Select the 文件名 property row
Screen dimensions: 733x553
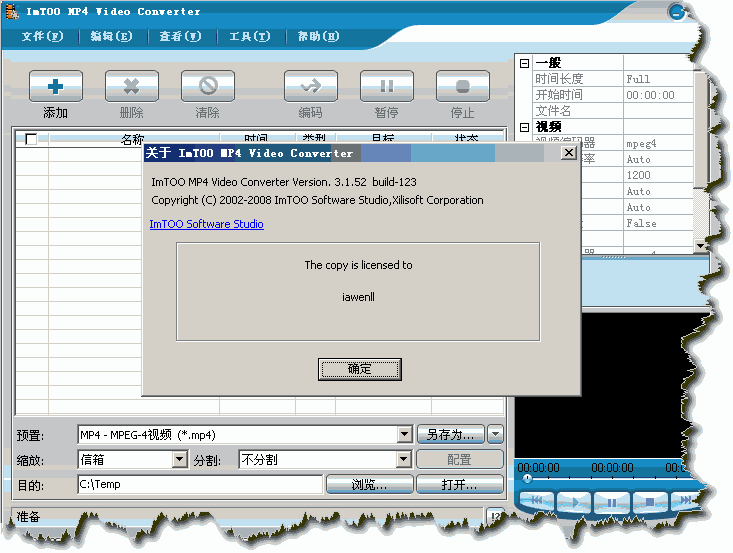click(x=613, y=111)
